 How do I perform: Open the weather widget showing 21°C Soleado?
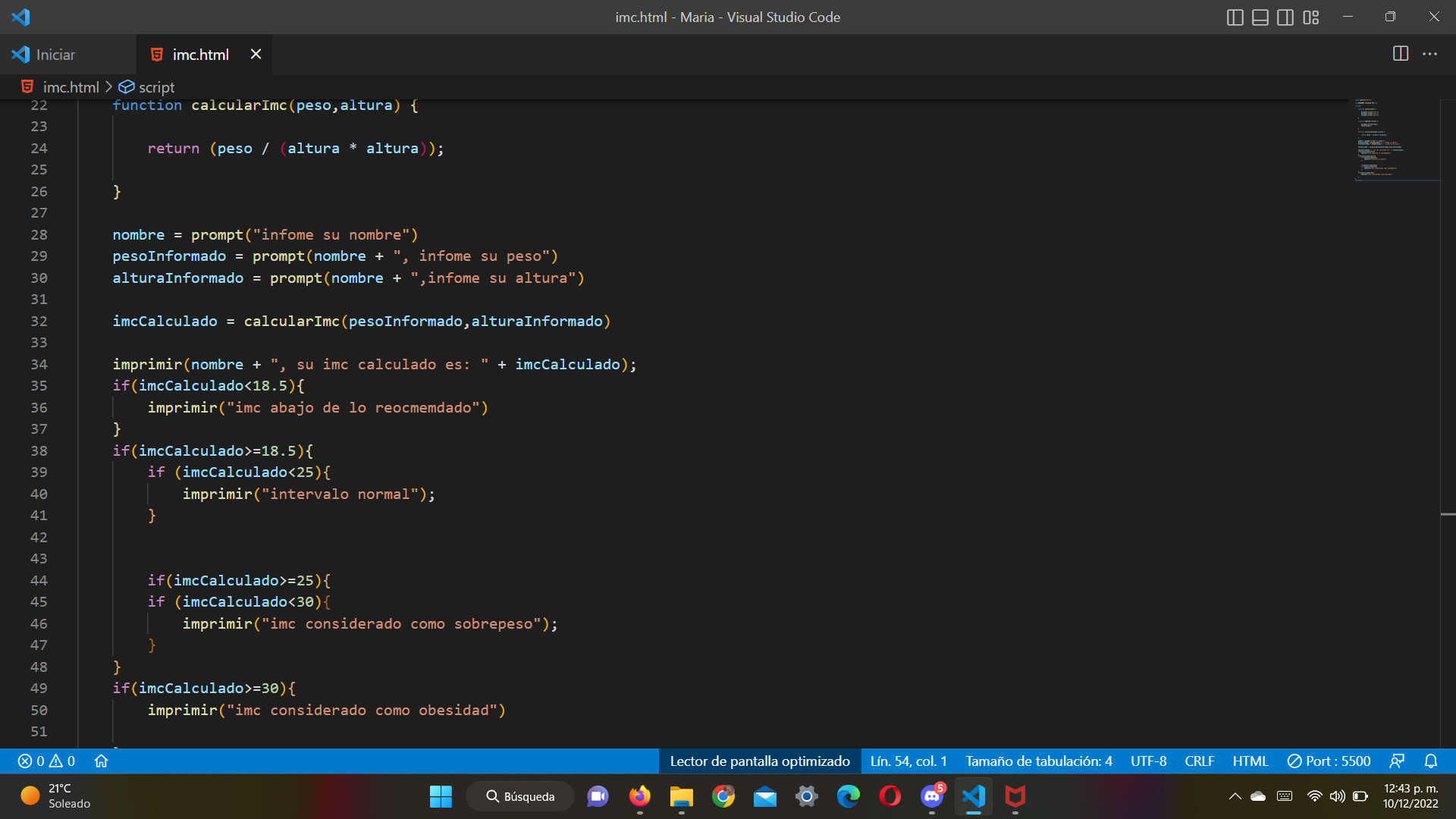point(55,796)
